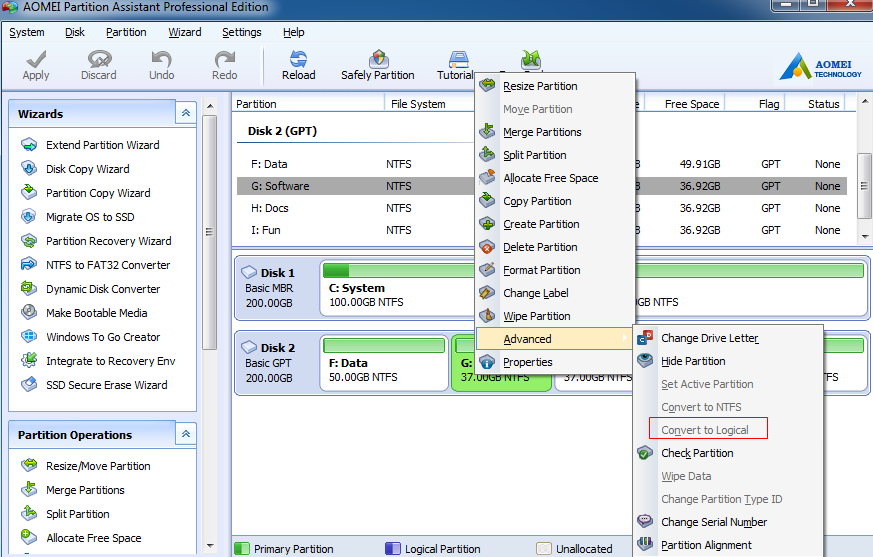873x557 pixels.
Task: Open Migrate OS to SSD icon
Action: click(x=29, y=217)
